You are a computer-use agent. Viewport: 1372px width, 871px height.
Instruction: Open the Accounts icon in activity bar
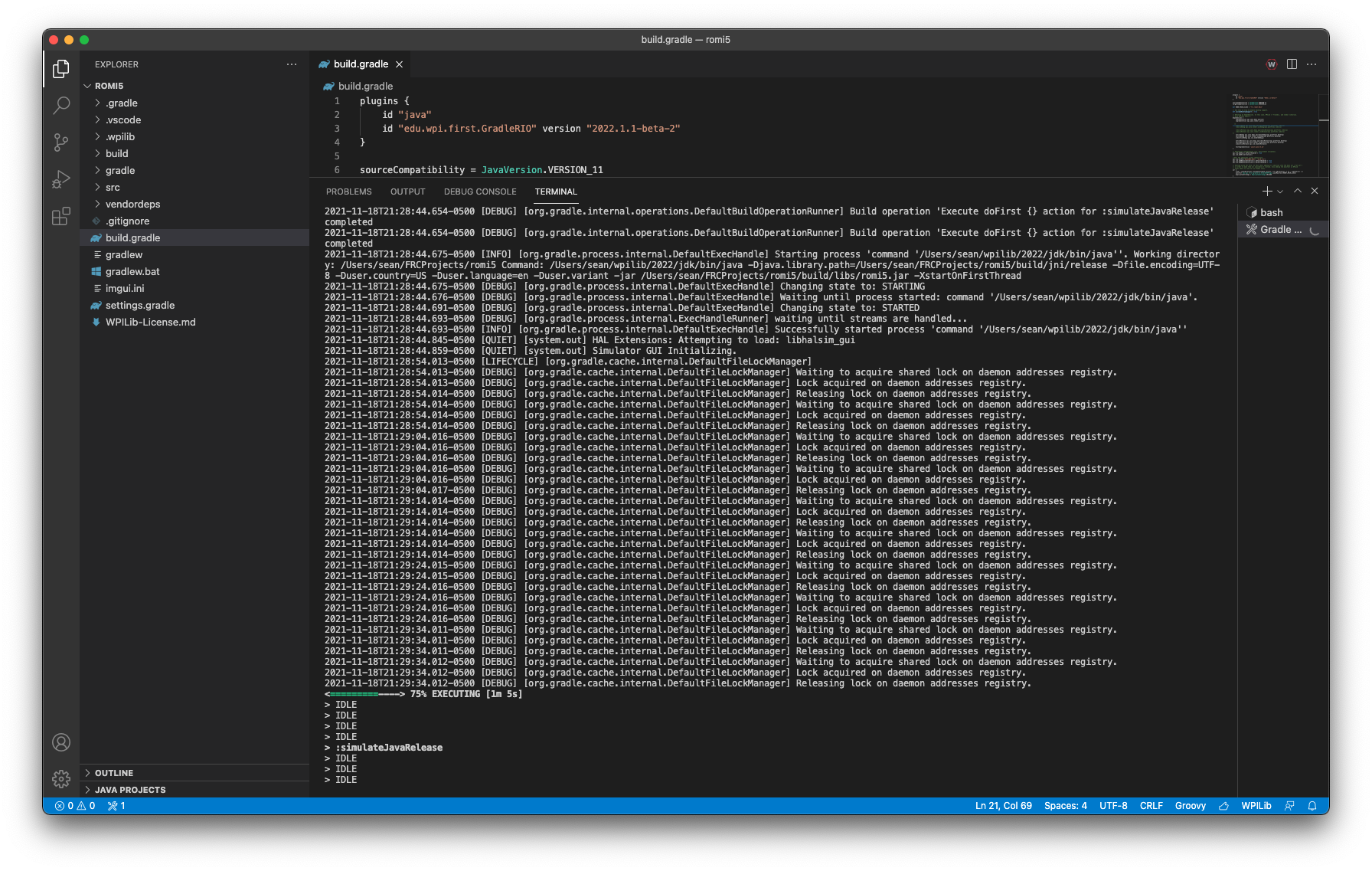tap(60, 742)
